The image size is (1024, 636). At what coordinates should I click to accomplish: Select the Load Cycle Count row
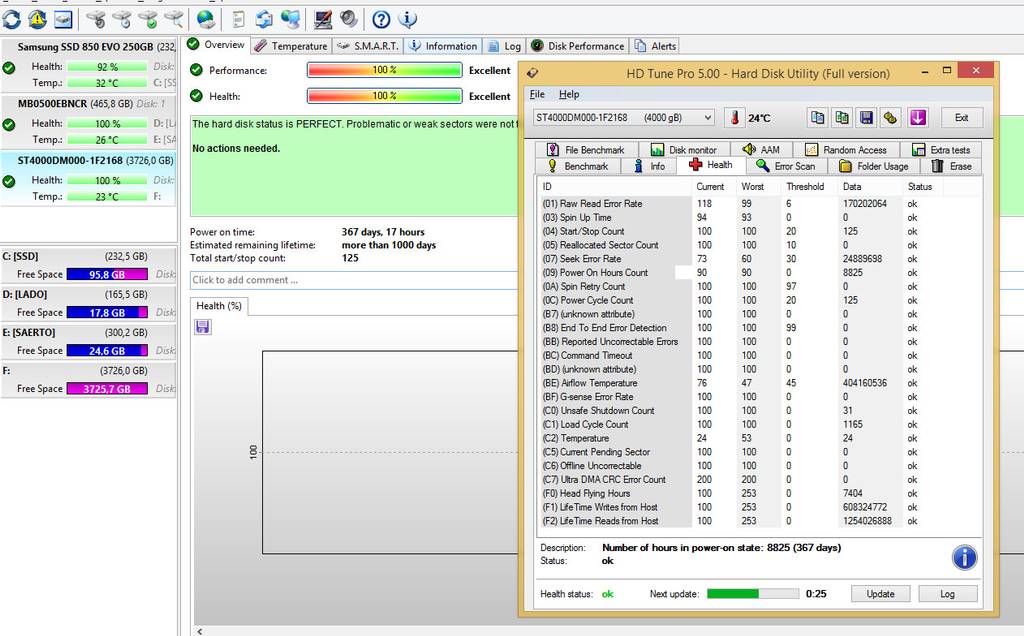[758, 424]
